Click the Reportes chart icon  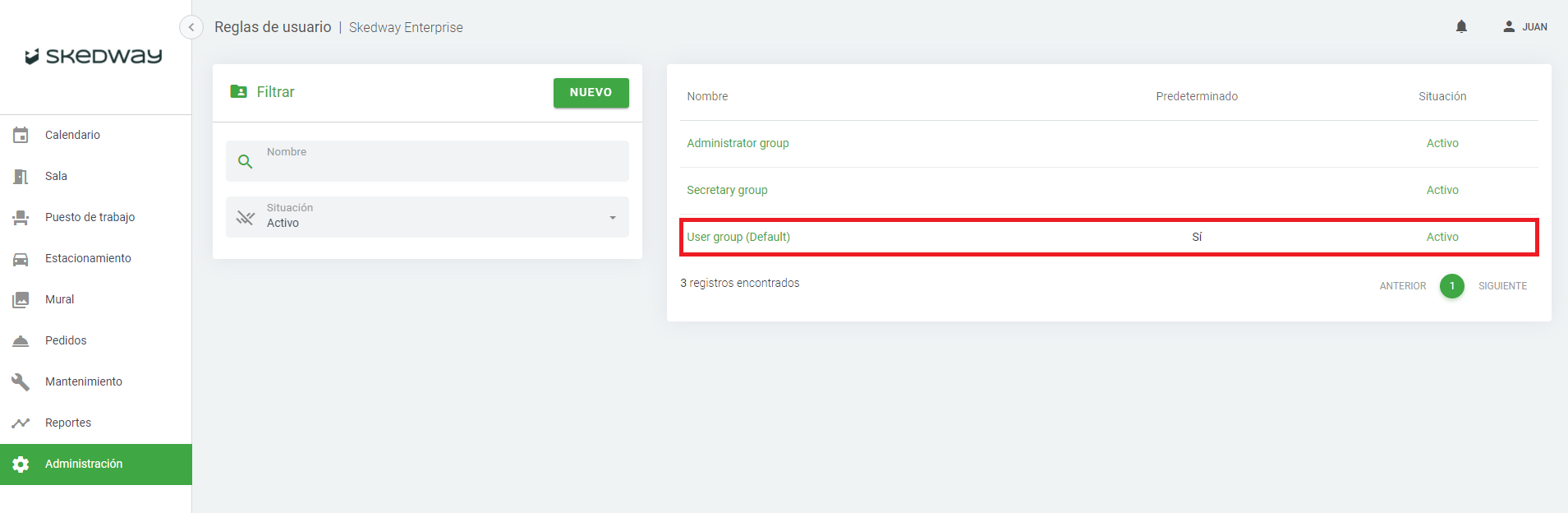(21, 423)
